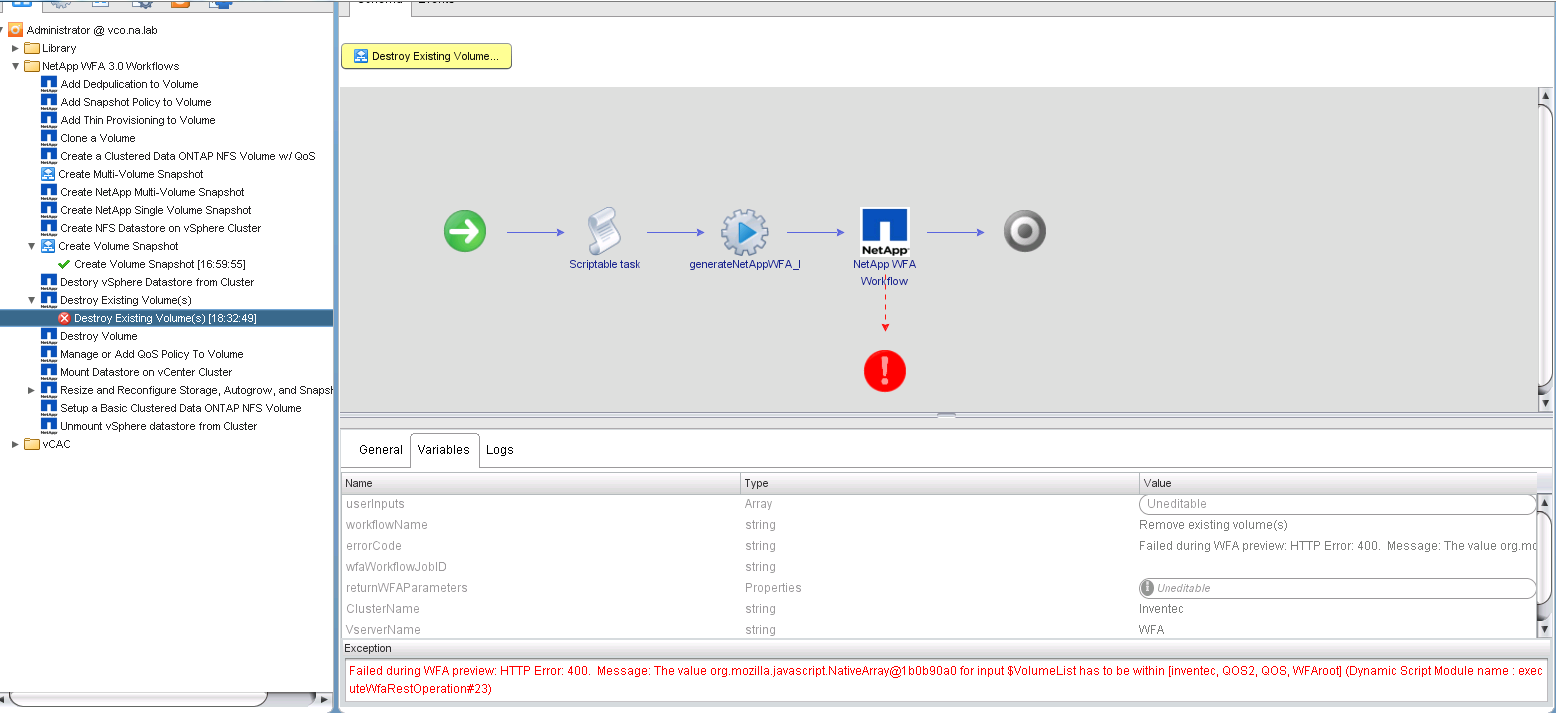
Task: Select the VserverName variable row
Action: click(x=939, y=630)
